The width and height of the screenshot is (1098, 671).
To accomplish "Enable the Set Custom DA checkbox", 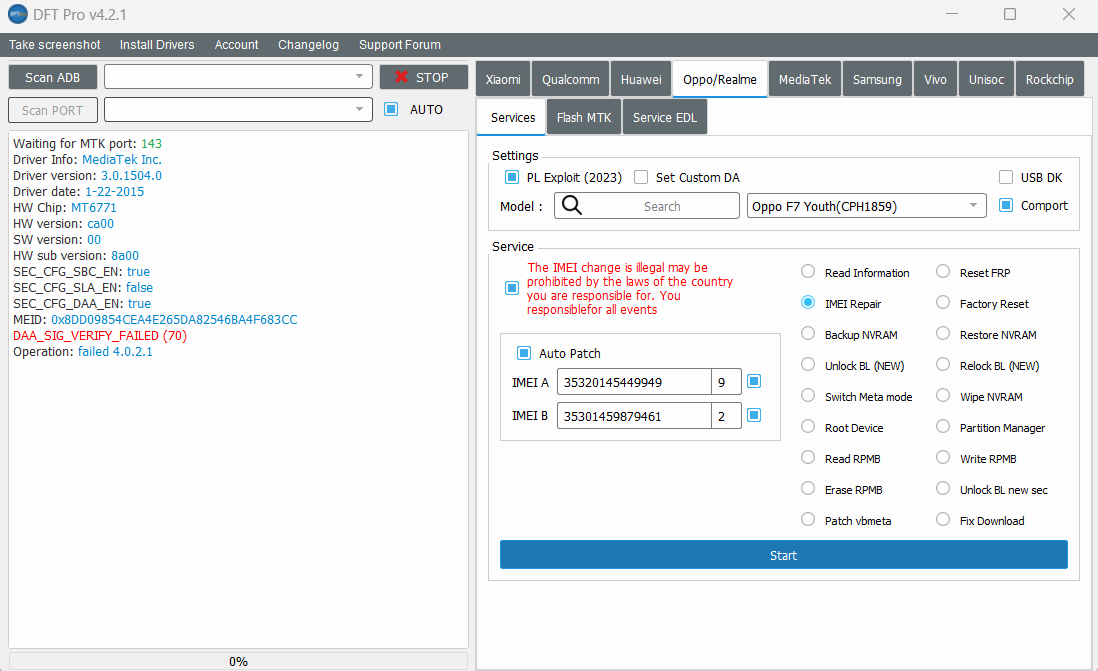I will coord(641,177).
